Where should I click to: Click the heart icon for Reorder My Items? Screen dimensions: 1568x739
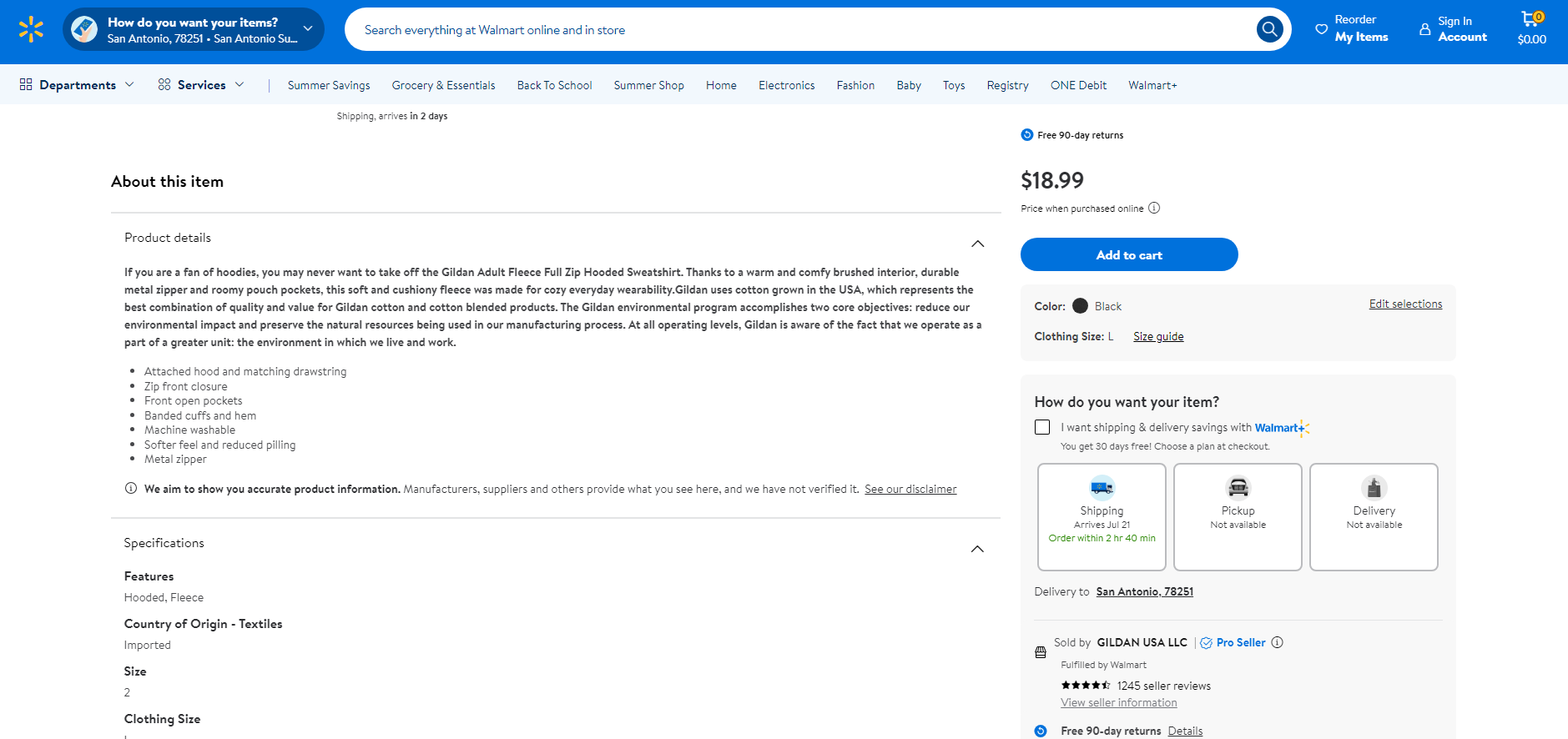[1321, 29]
